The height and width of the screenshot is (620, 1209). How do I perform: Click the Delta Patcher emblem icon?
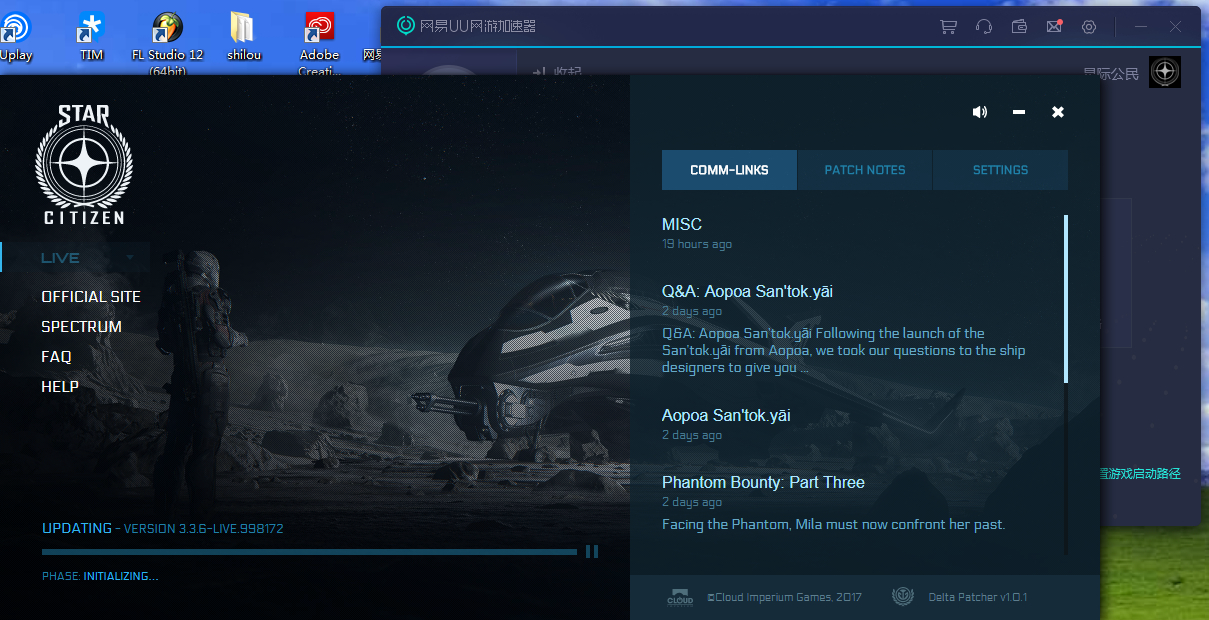click(903, 597)
